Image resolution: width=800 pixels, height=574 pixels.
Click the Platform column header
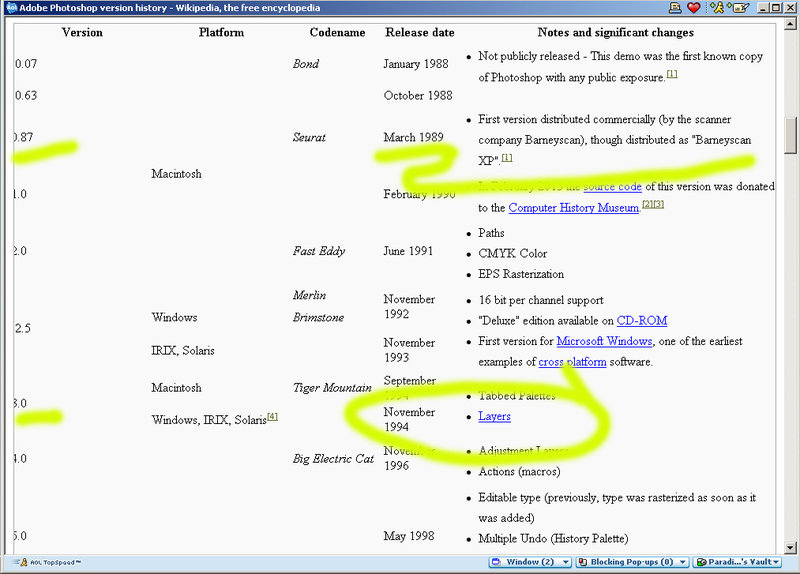click(221, 32)
